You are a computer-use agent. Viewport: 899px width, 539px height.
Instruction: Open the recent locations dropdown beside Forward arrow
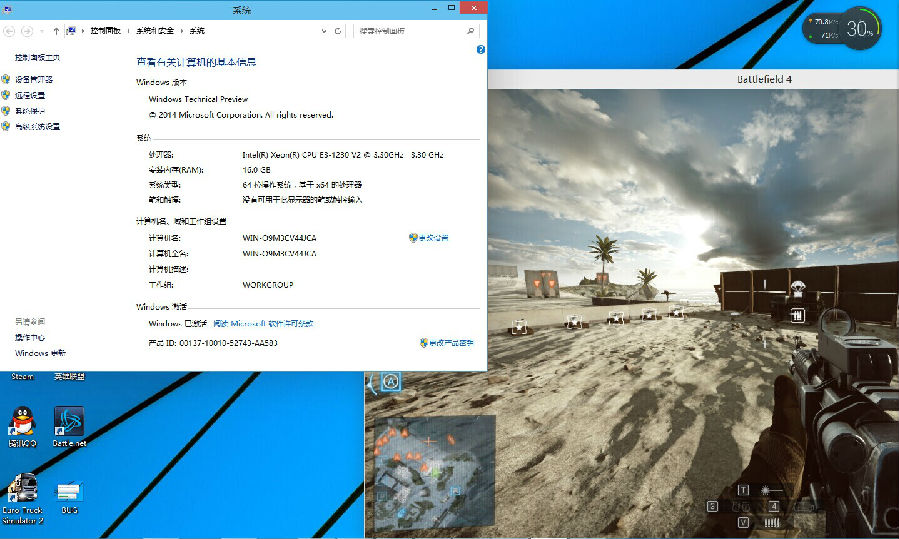42,31
